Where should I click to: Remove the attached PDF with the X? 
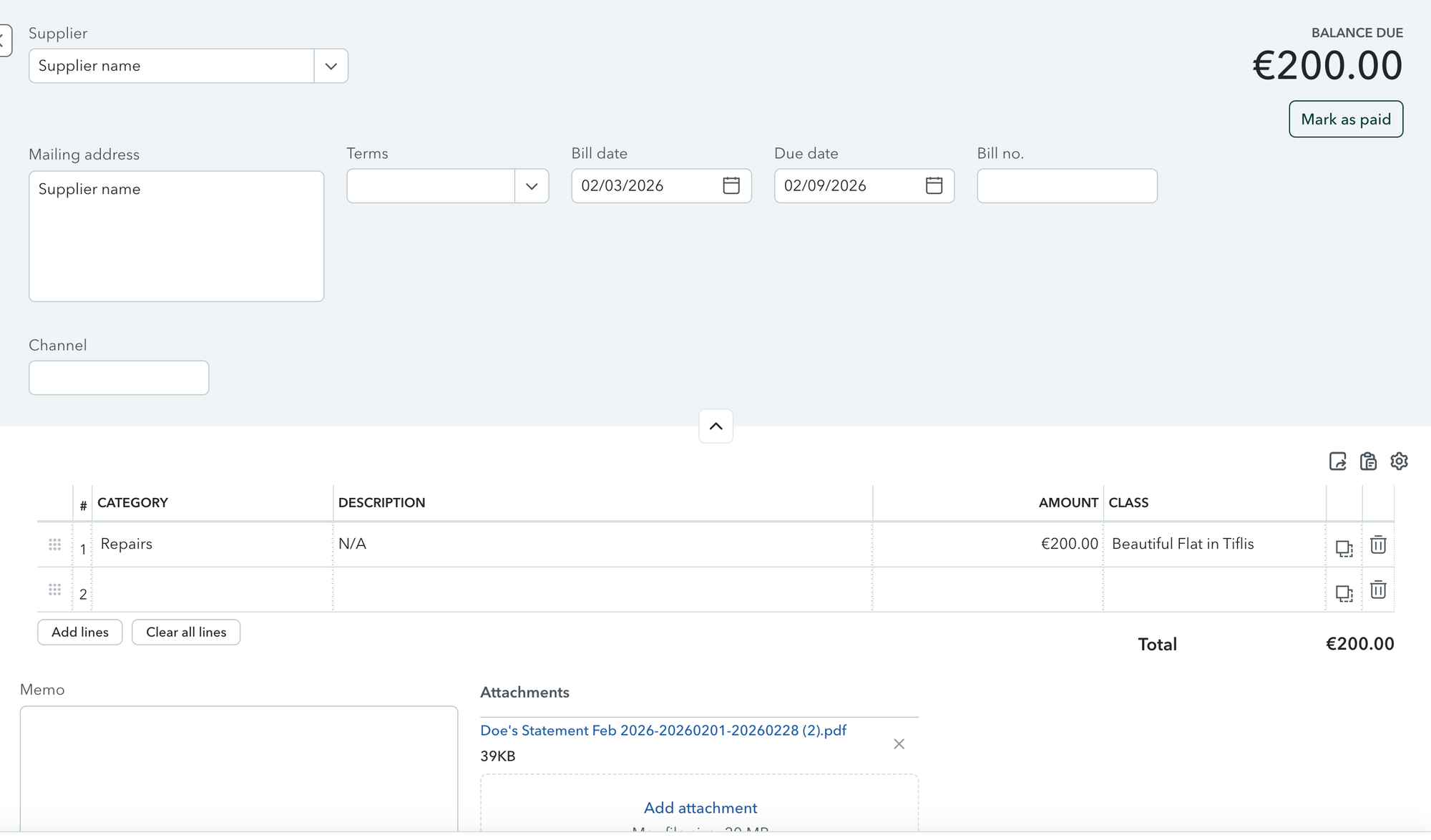coord(899,744)
